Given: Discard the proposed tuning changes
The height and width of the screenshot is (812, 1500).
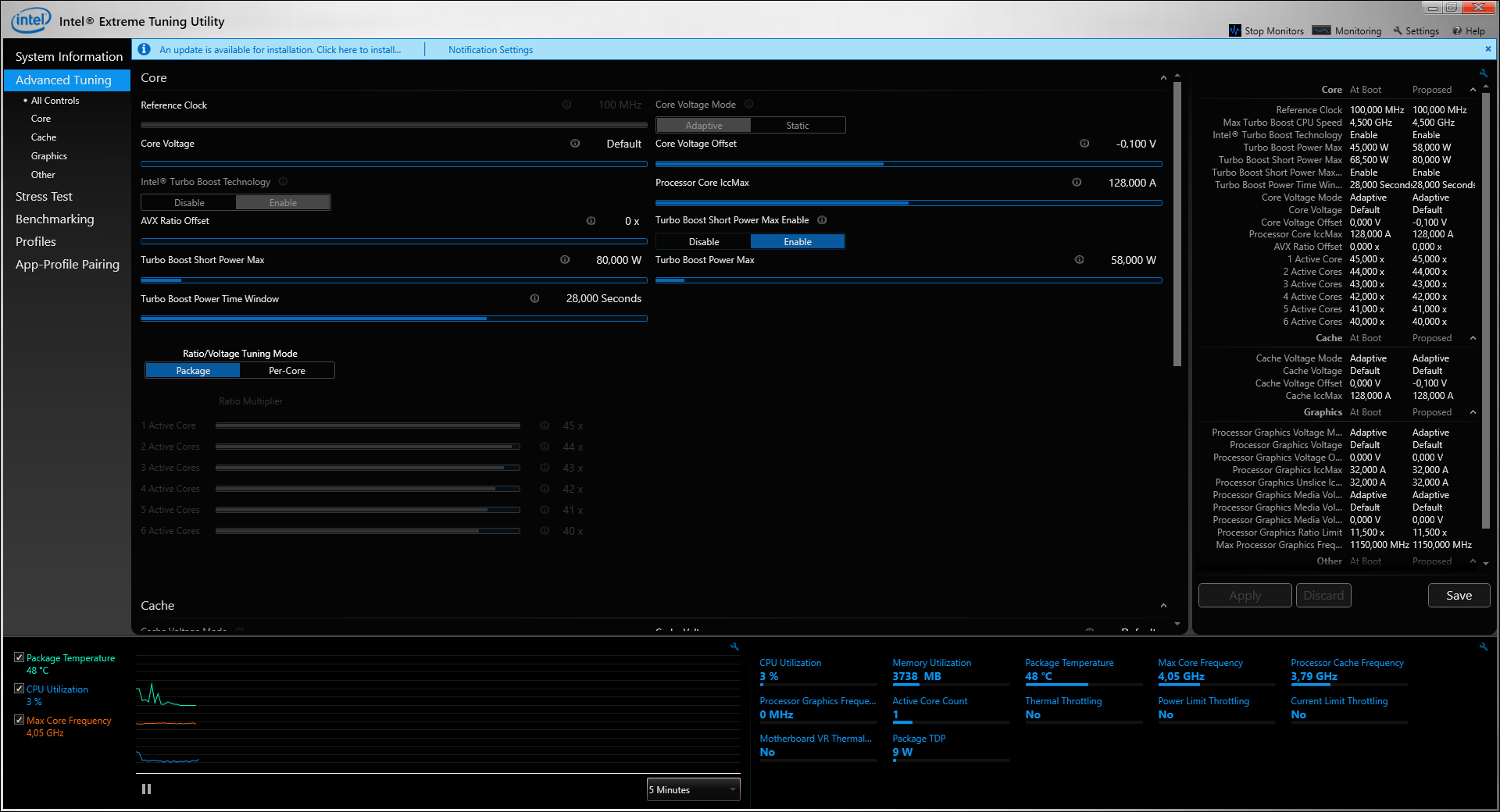Looking at the screenshot, I should coord(1323,596).
